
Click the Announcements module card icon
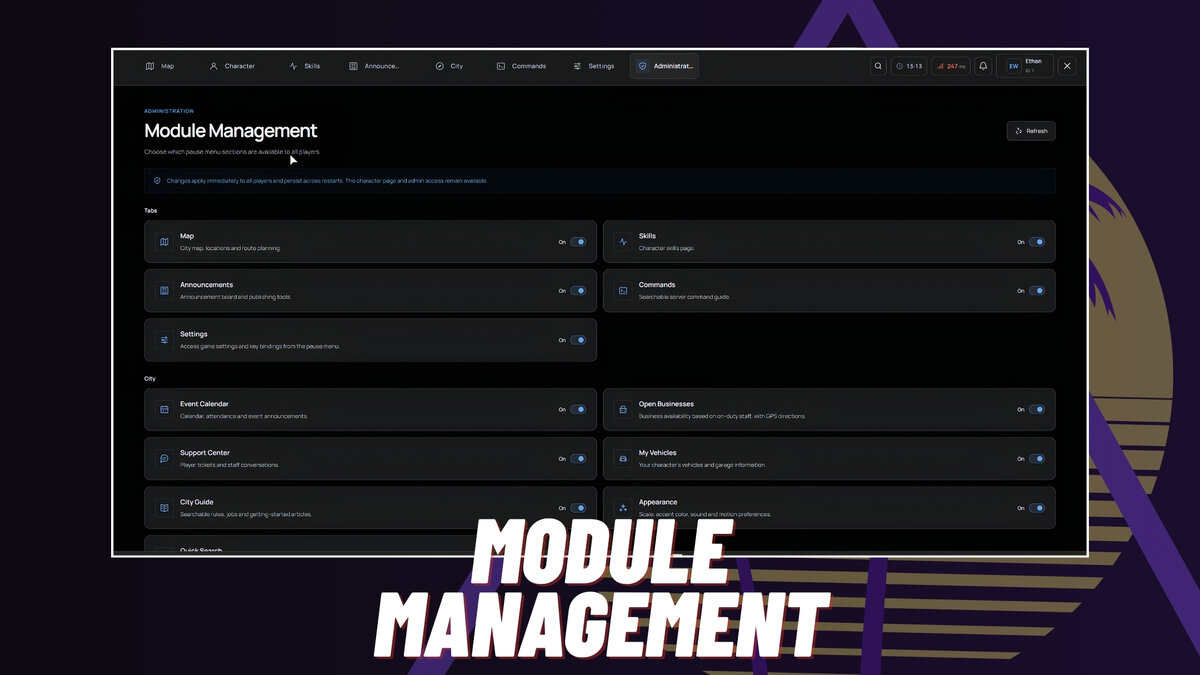pyautogui.click(x=164, y=291)
